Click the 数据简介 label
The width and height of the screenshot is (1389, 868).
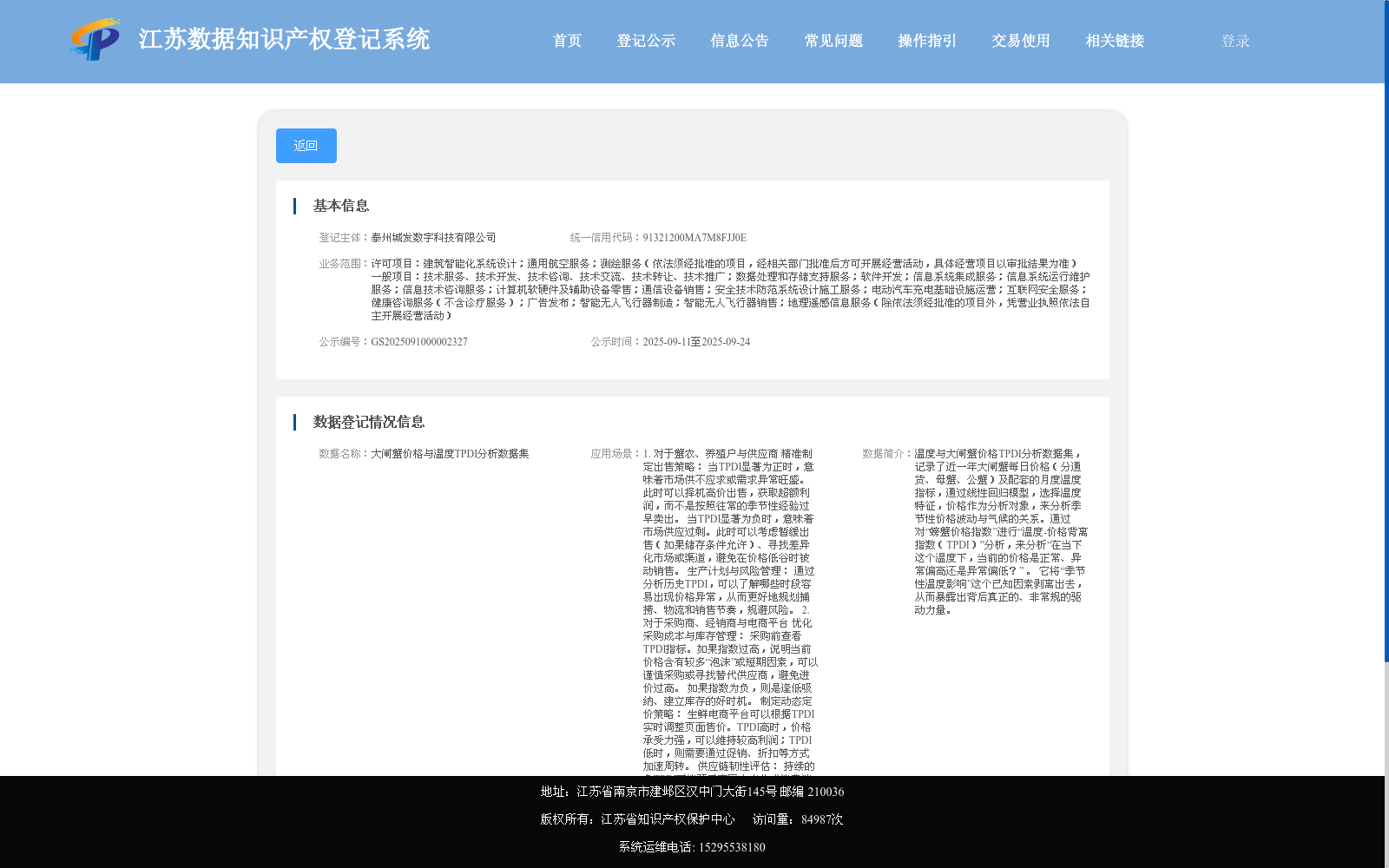[887, 454]
